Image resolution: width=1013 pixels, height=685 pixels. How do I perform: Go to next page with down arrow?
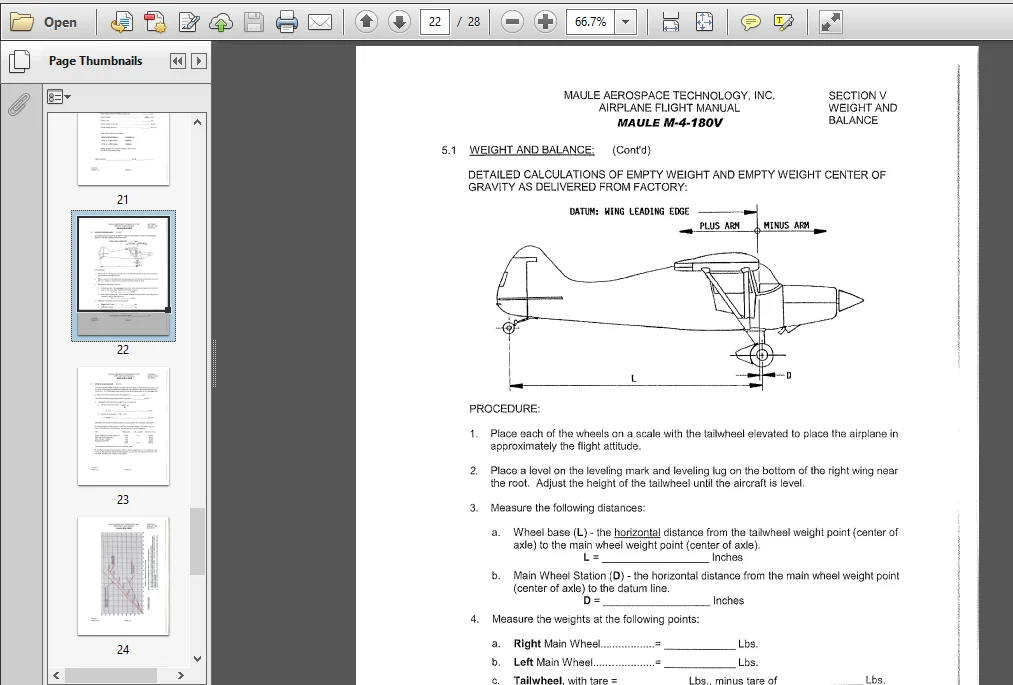pyautogui.click(x=399, y=22)
